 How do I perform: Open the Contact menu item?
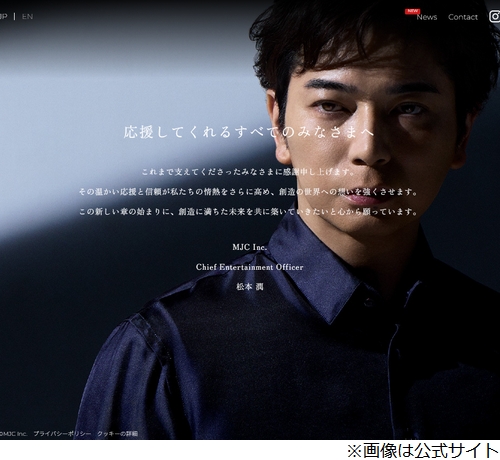point(463,17)
